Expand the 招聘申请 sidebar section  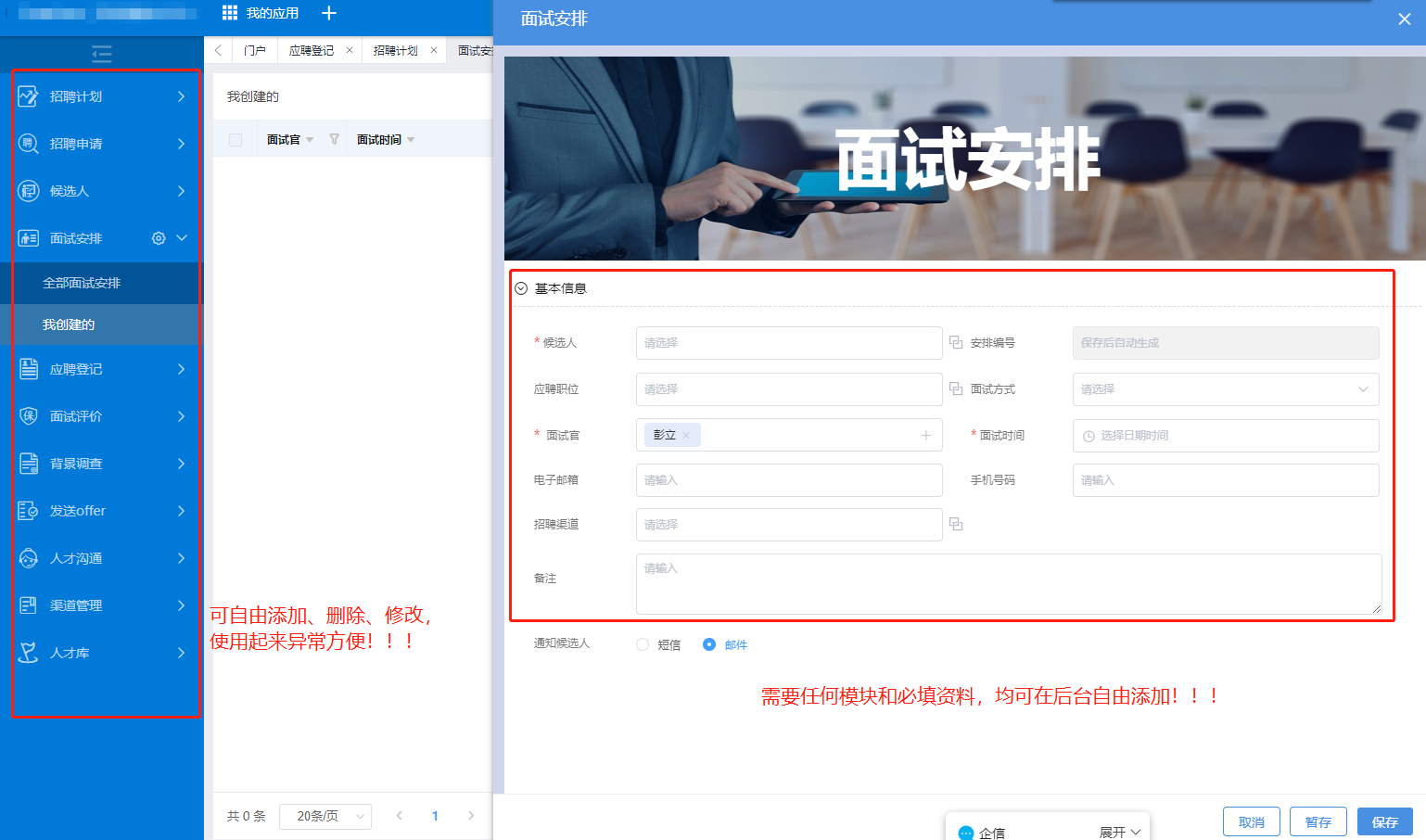point(182,144)
